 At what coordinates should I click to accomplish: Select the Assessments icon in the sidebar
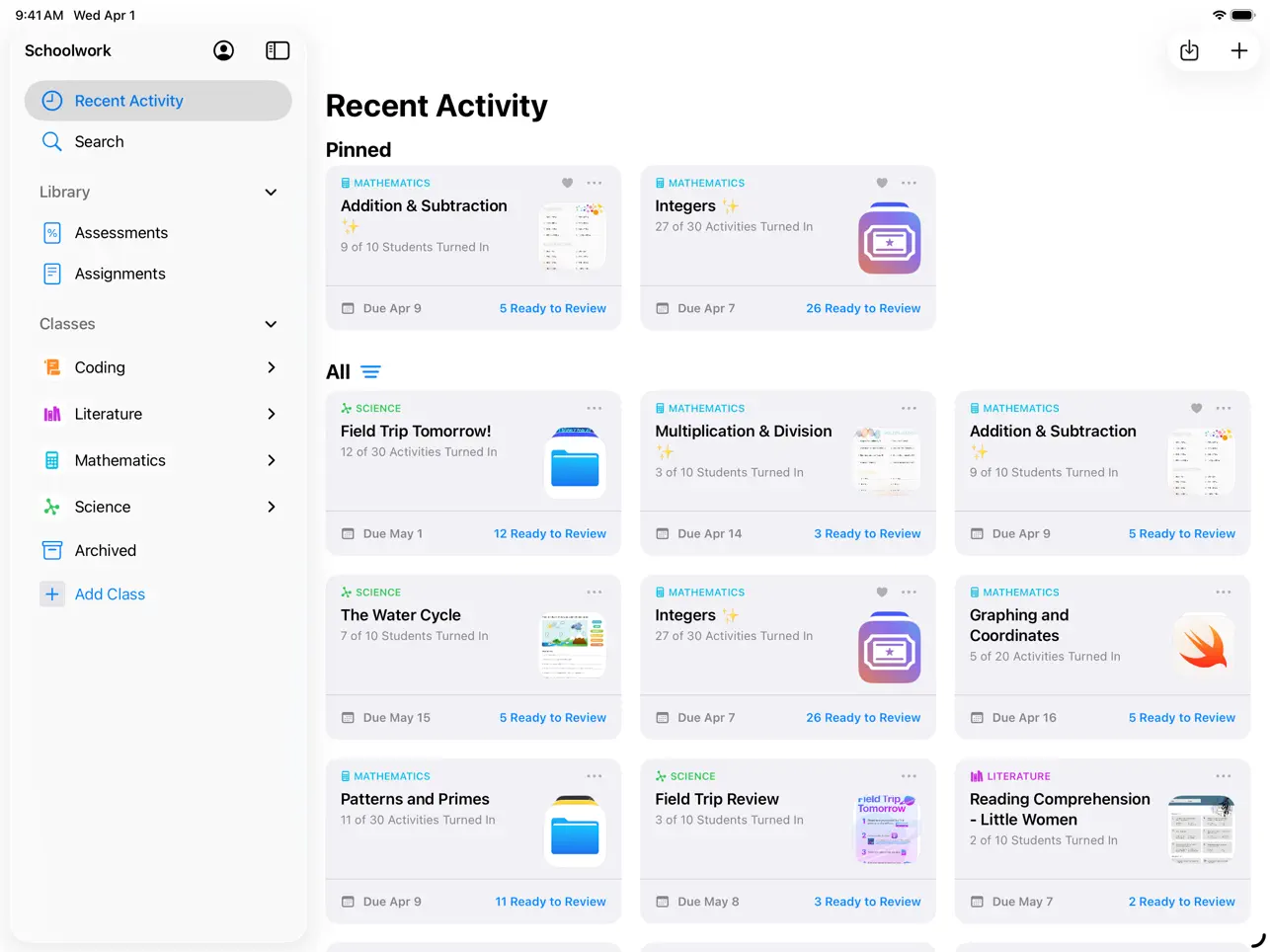point(52,232)
